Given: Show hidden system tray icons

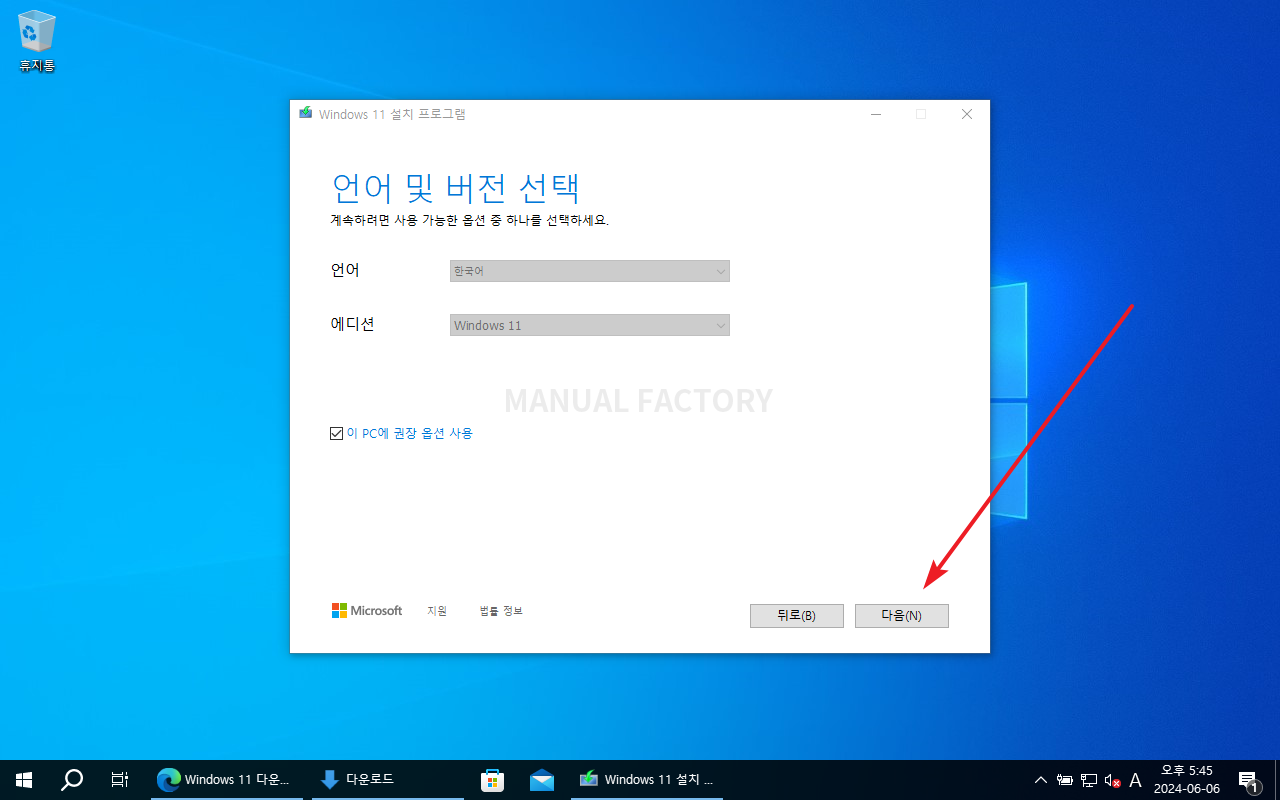Looking at the screenshot, I should click(x=1041, y=780).
